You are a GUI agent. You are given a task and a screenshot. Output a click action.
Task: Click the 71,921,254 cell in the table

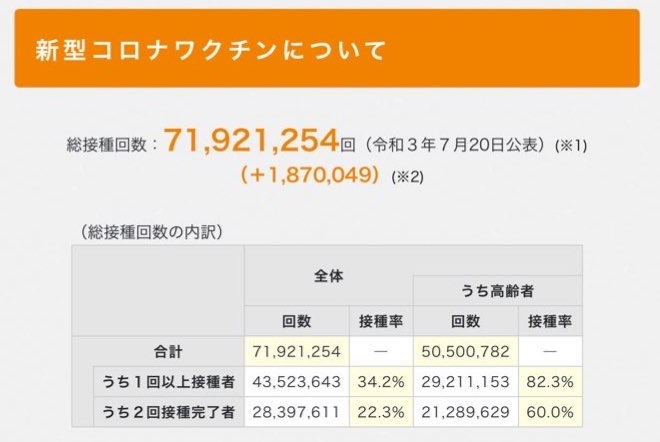pyautogui.click(x=297, y=352)
